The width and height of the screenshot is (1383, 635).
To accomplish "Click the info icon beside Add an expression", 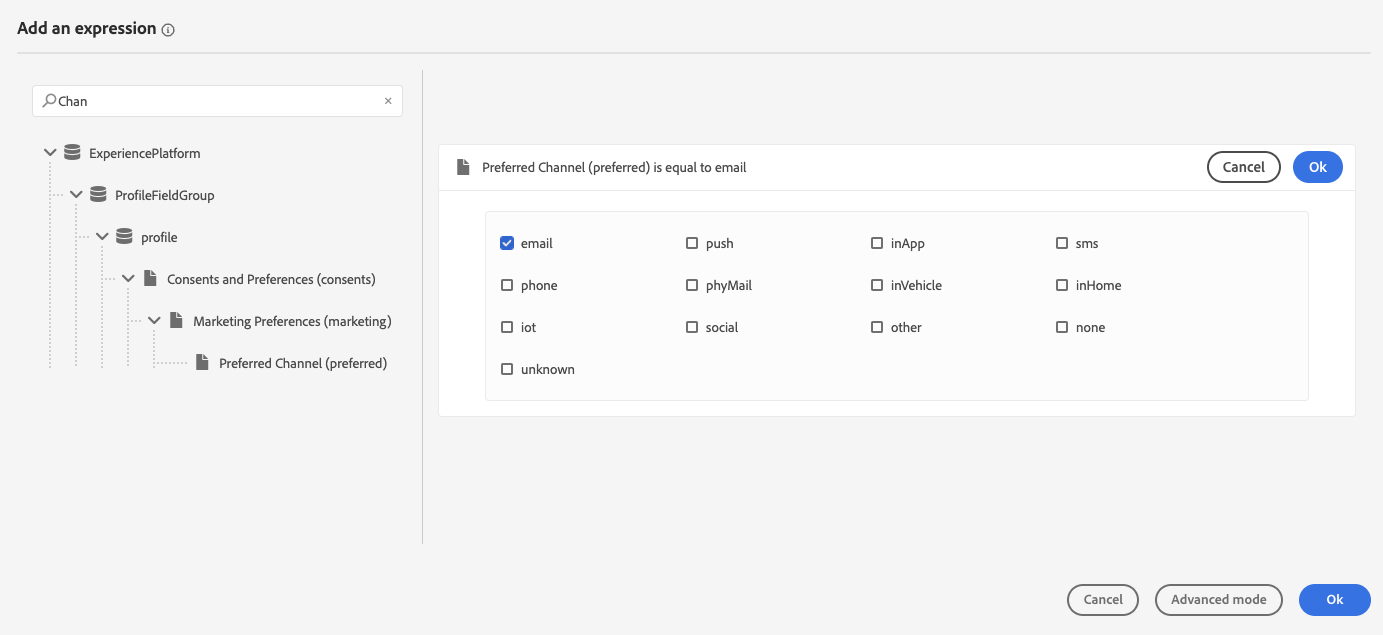I will (168, 30).
